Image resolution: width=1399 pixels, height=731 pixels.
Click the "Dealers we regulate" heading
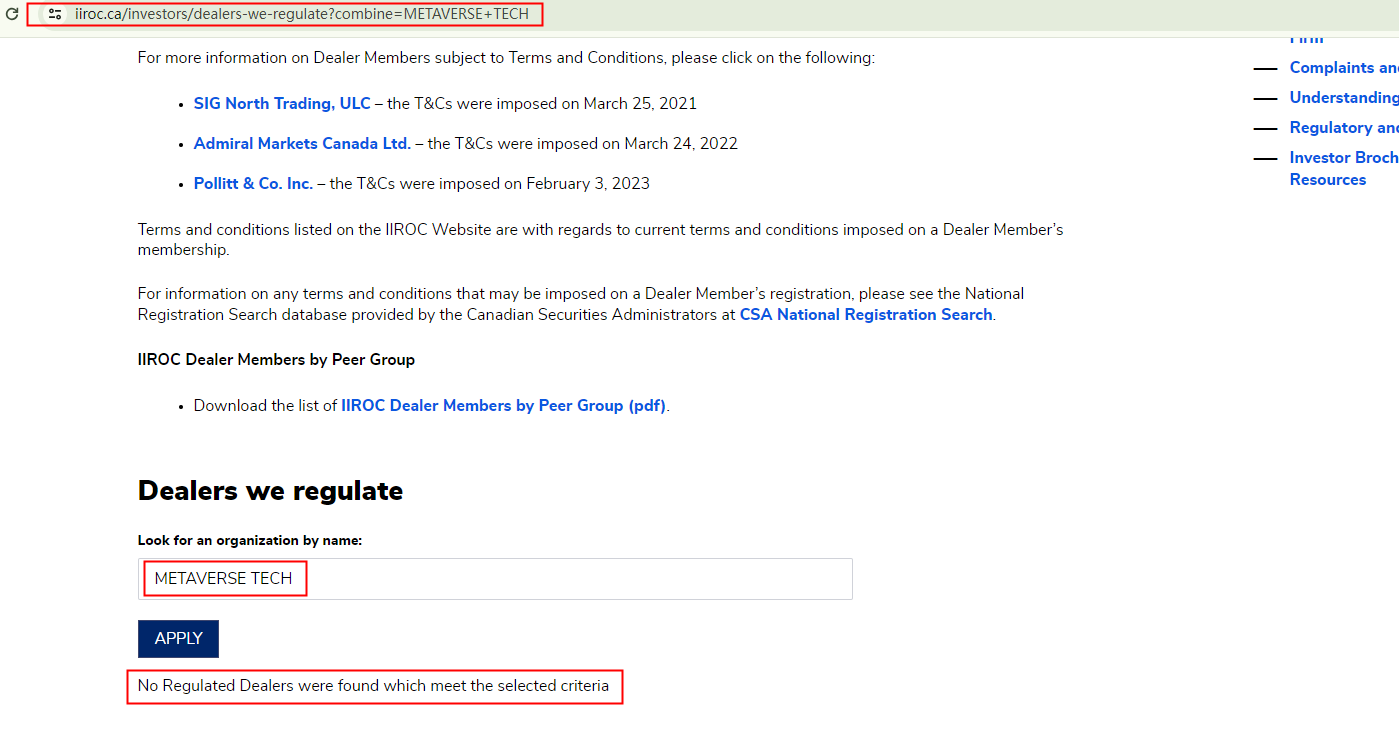(x=270, y=491)
